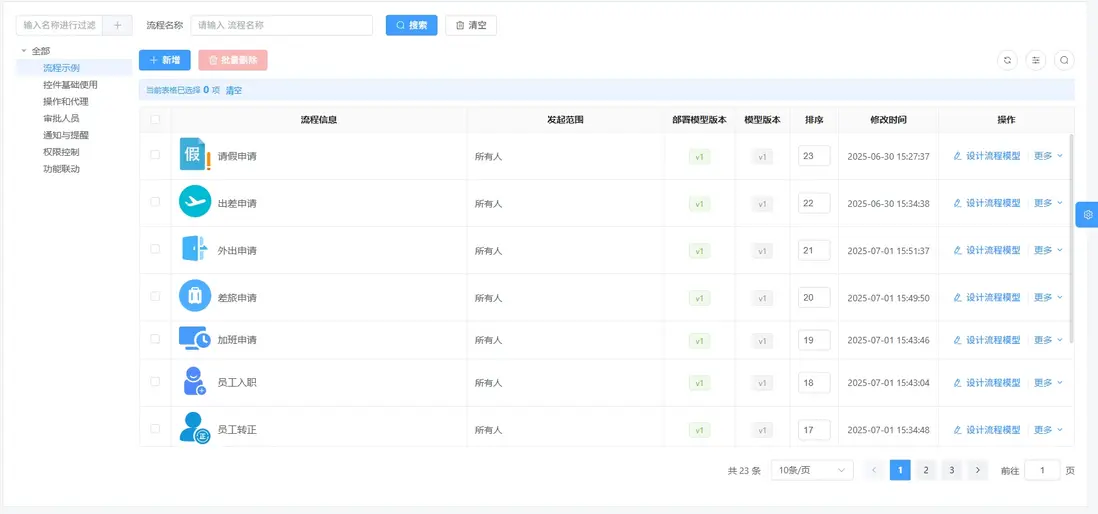The height and width of the screenshot is (514, 1098).
Task: Check the 加班申请 row checkbox
Action: click(x=155, y=339)
